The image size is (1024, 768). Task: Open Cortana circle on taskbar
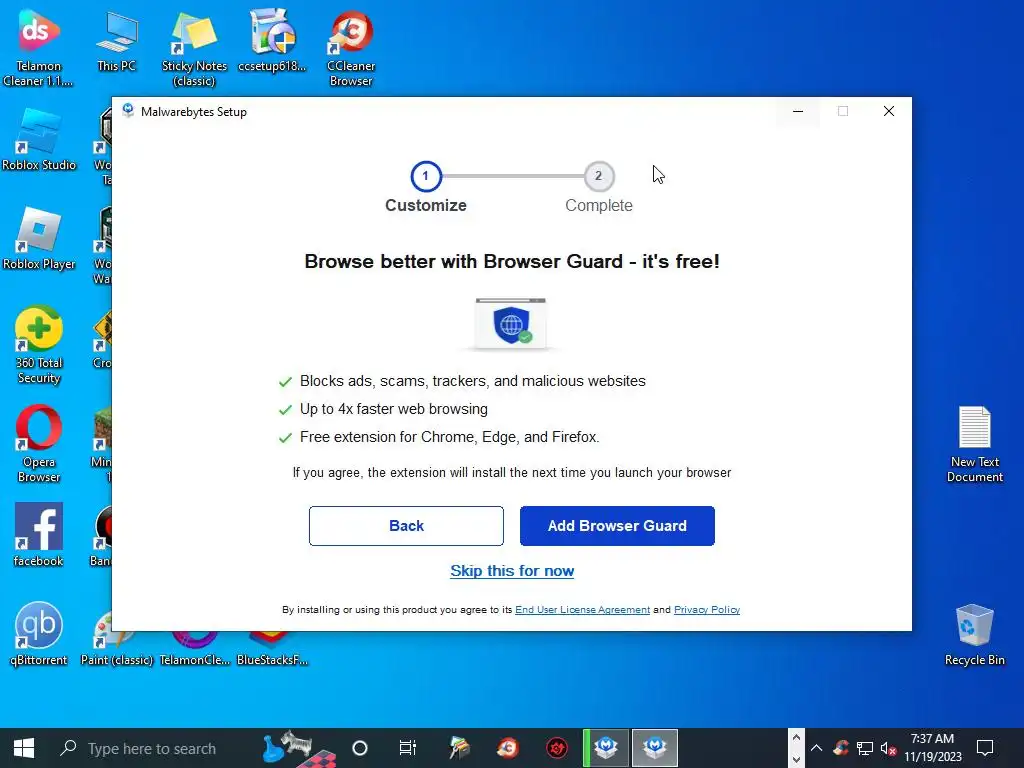pyautogui.click(x=360, y=748)
